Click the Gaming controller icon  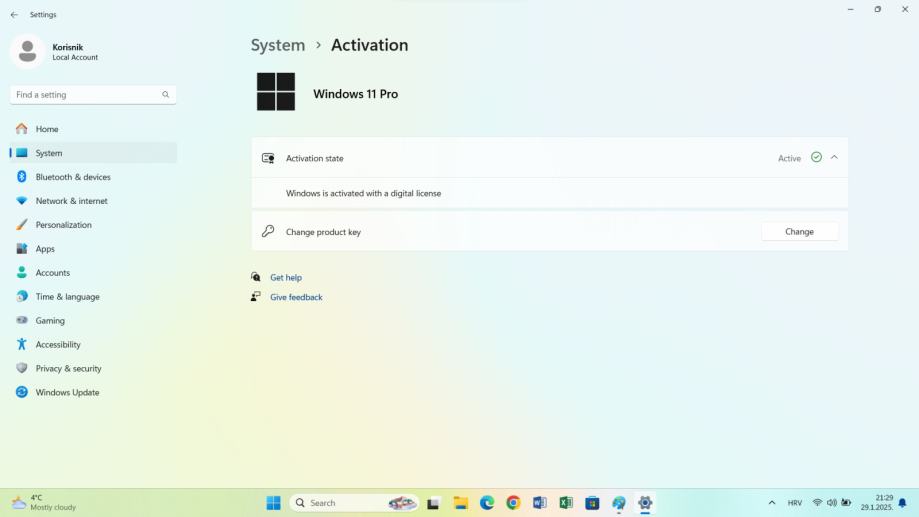point(22,321)
